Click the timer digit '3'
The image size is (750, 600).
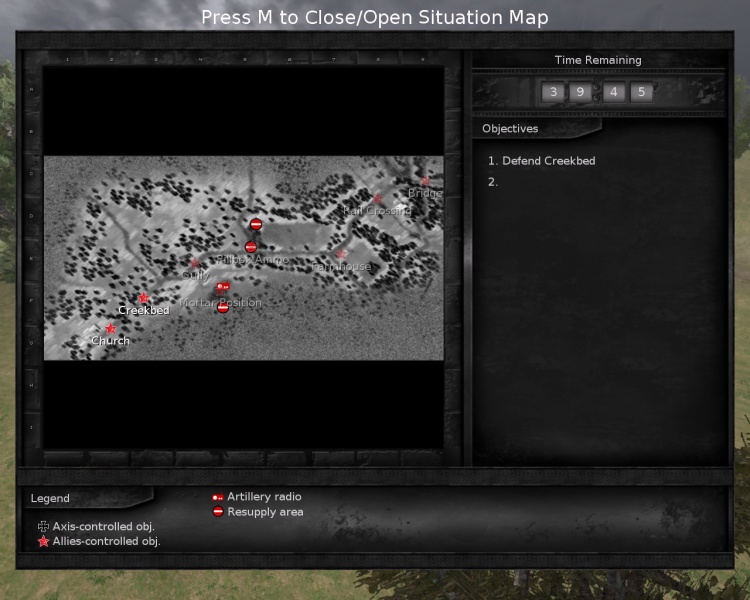(553, 91)
